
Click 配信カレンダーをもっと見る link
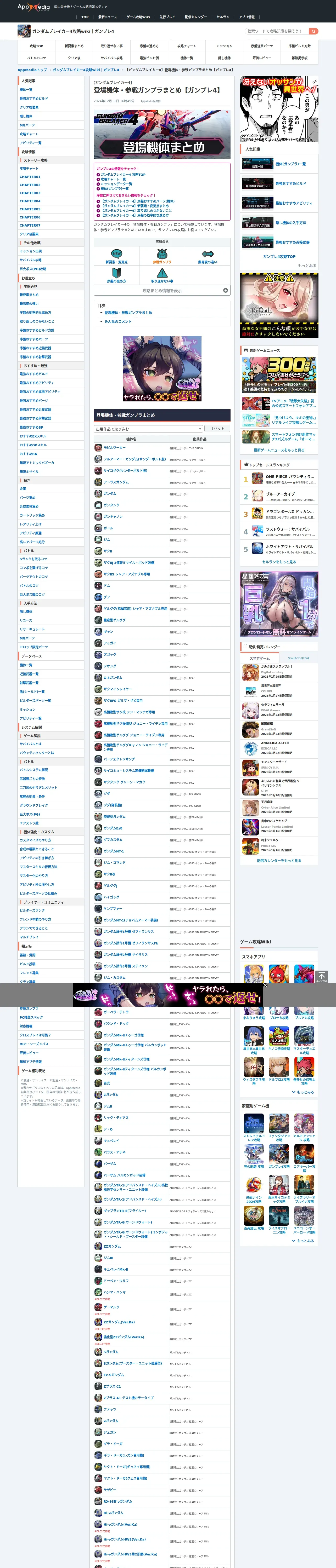279,861
